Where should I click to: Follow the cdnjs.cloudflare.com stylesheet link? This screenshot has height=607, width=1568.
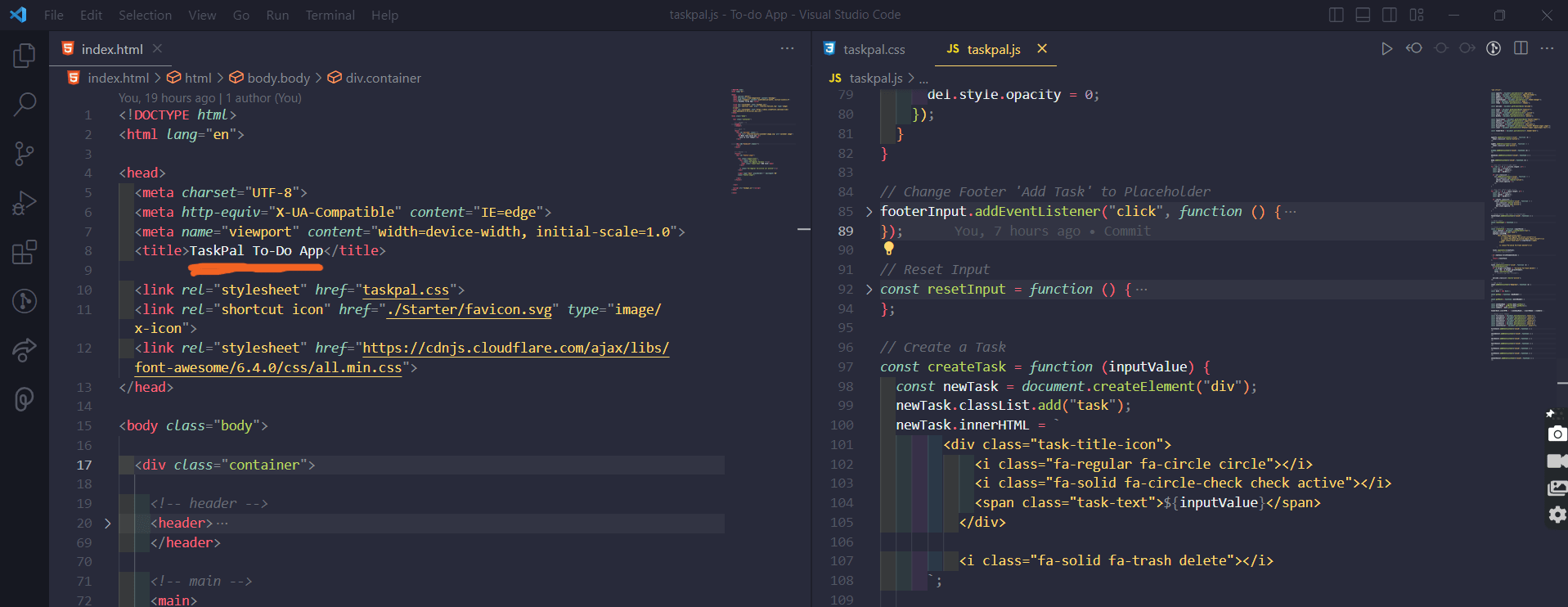(515, 348)
